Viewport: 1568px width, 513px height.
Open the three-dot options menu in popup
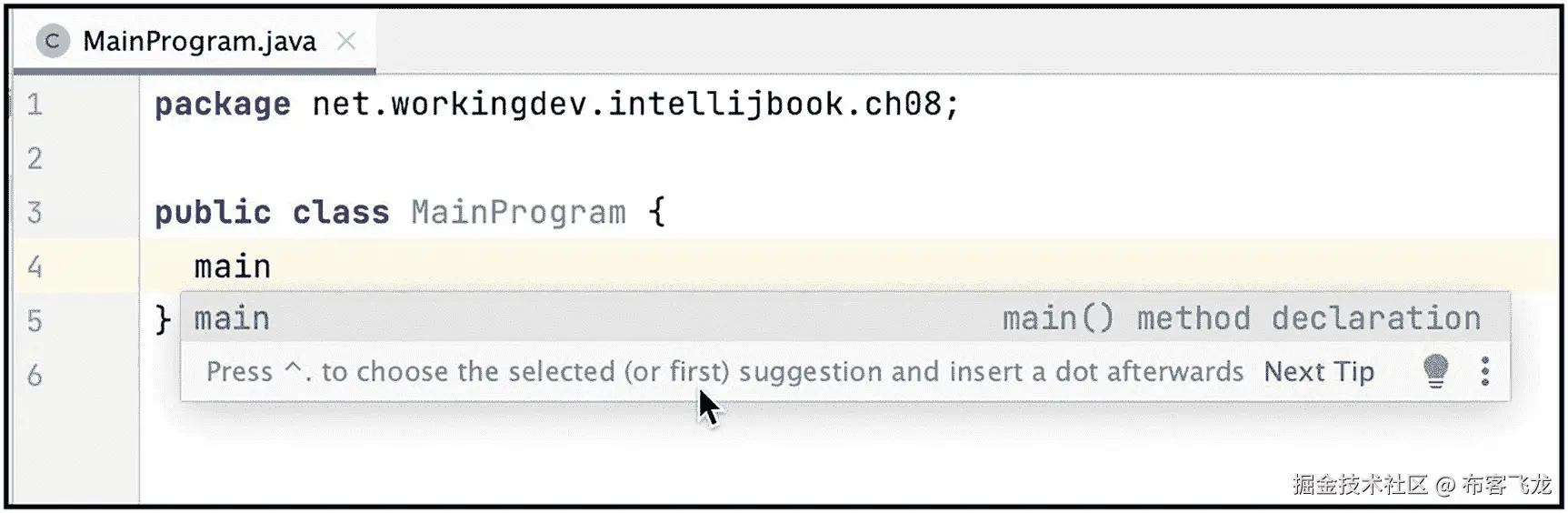[1485, 371]
